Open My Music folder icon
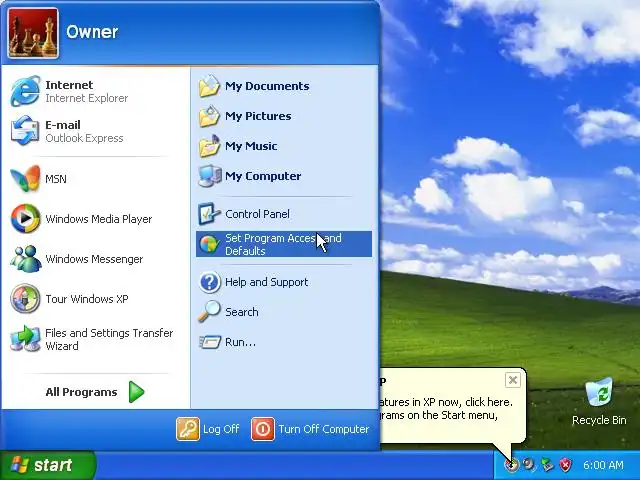640x480 pixels. pos(209,146)
